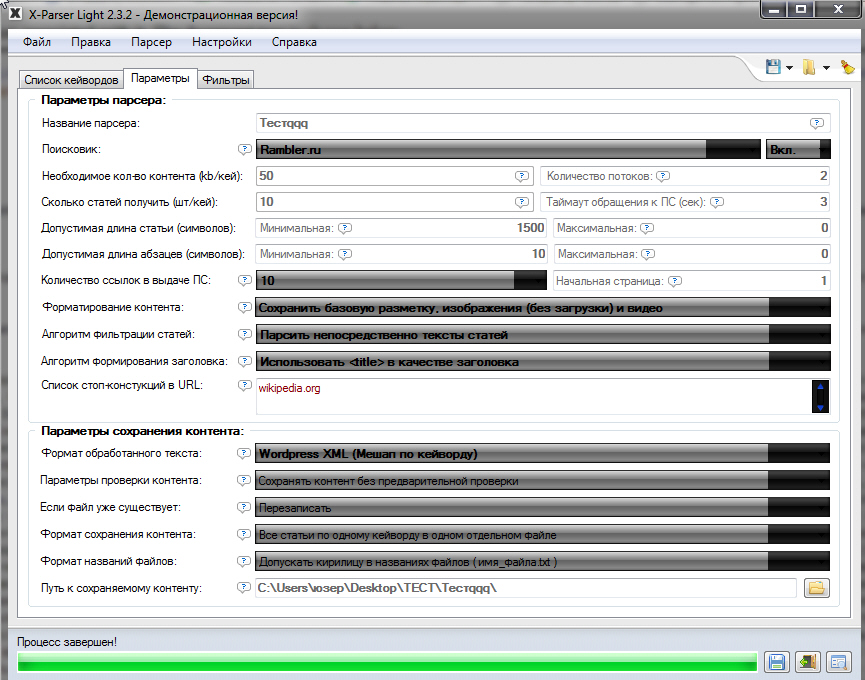Screen dimensions: 865x680
Task: Click help icon for Параметры проверки контента
Action: [244, 480]
